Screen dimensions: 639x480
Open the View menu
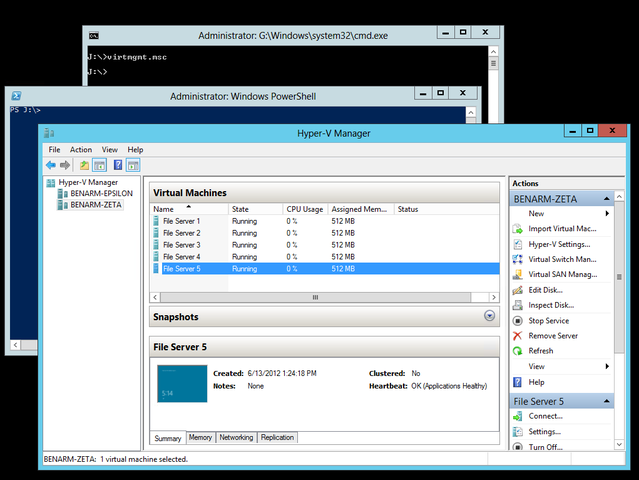[110, 150]
